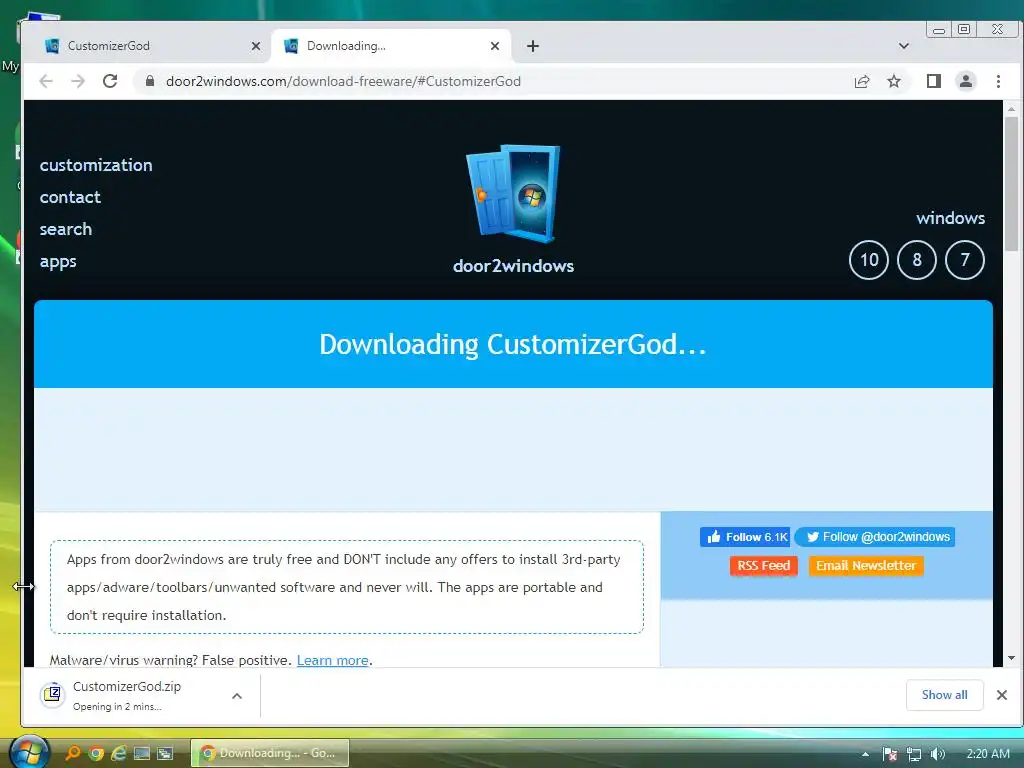Open the security flag tray icon
This screenshot has width=1024, height=768.
coord(889,754)
